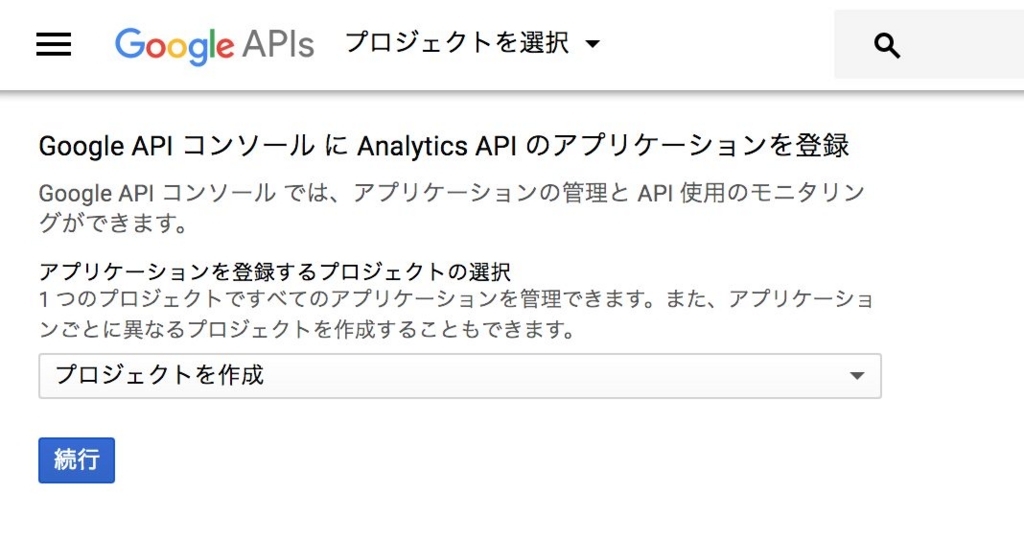Click the 続行 button

click(x=76, y=460)
